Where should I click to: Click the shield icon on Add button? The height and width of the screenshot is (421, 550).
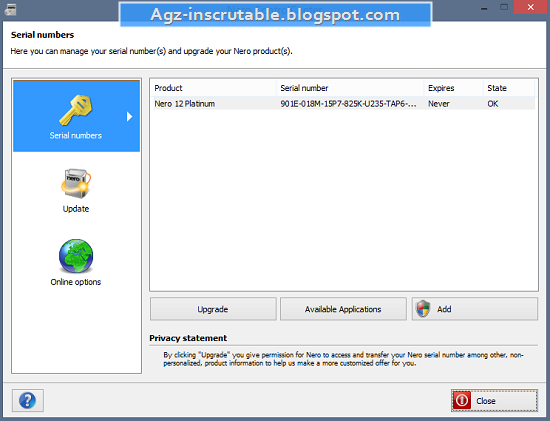[423, 309]
